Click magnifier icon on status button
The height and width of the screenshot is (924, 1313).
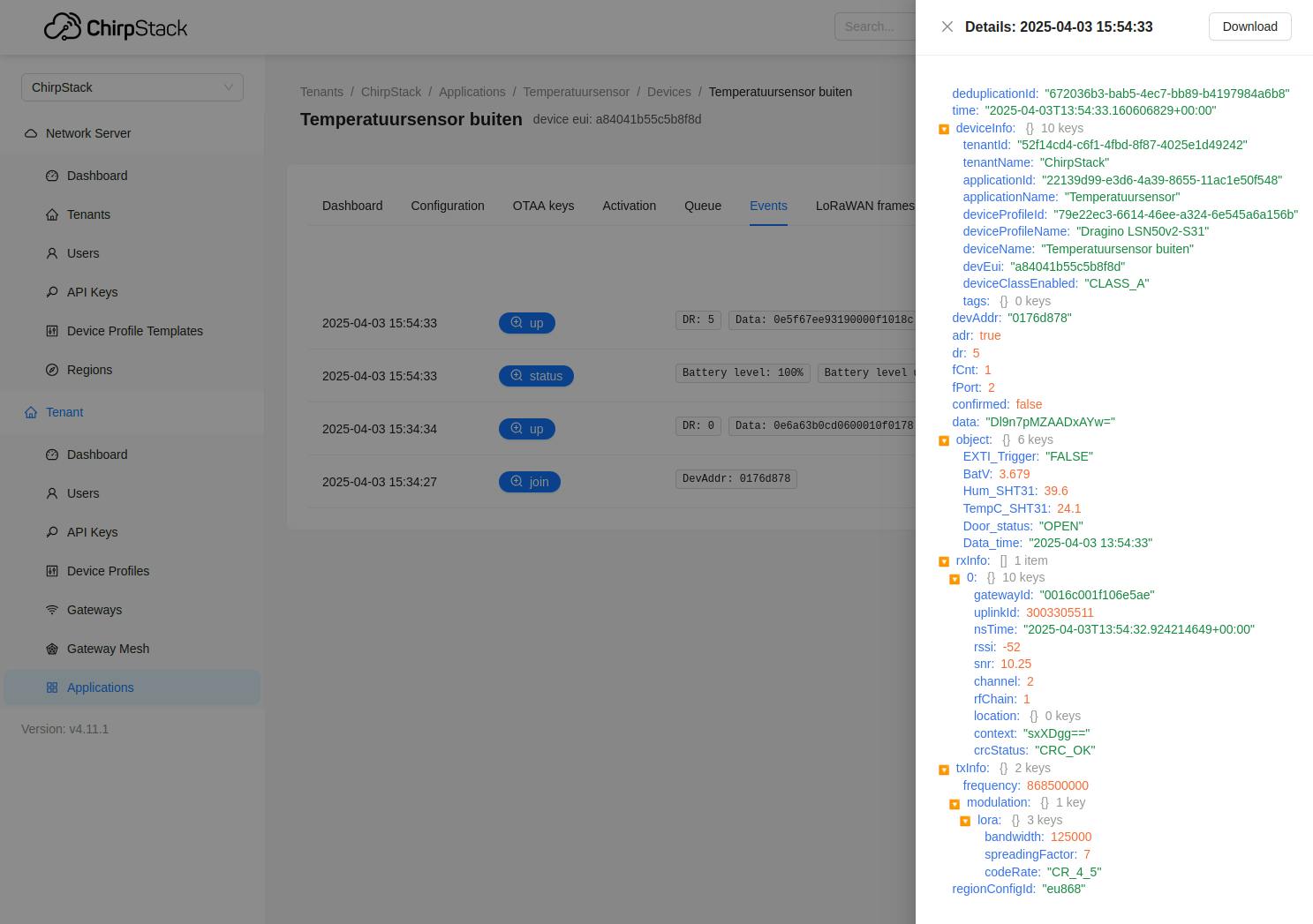click(x=517, y=375)
